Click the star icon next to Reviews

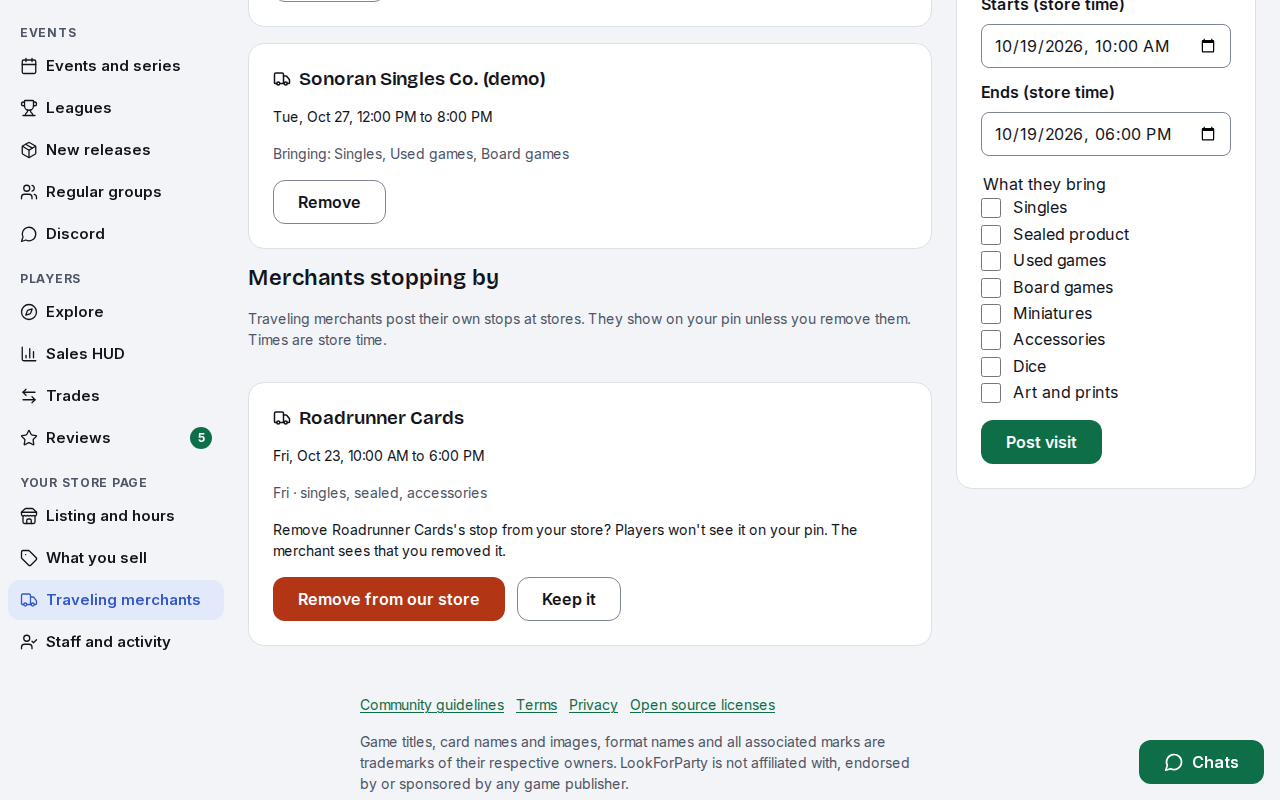coord(29,438)
